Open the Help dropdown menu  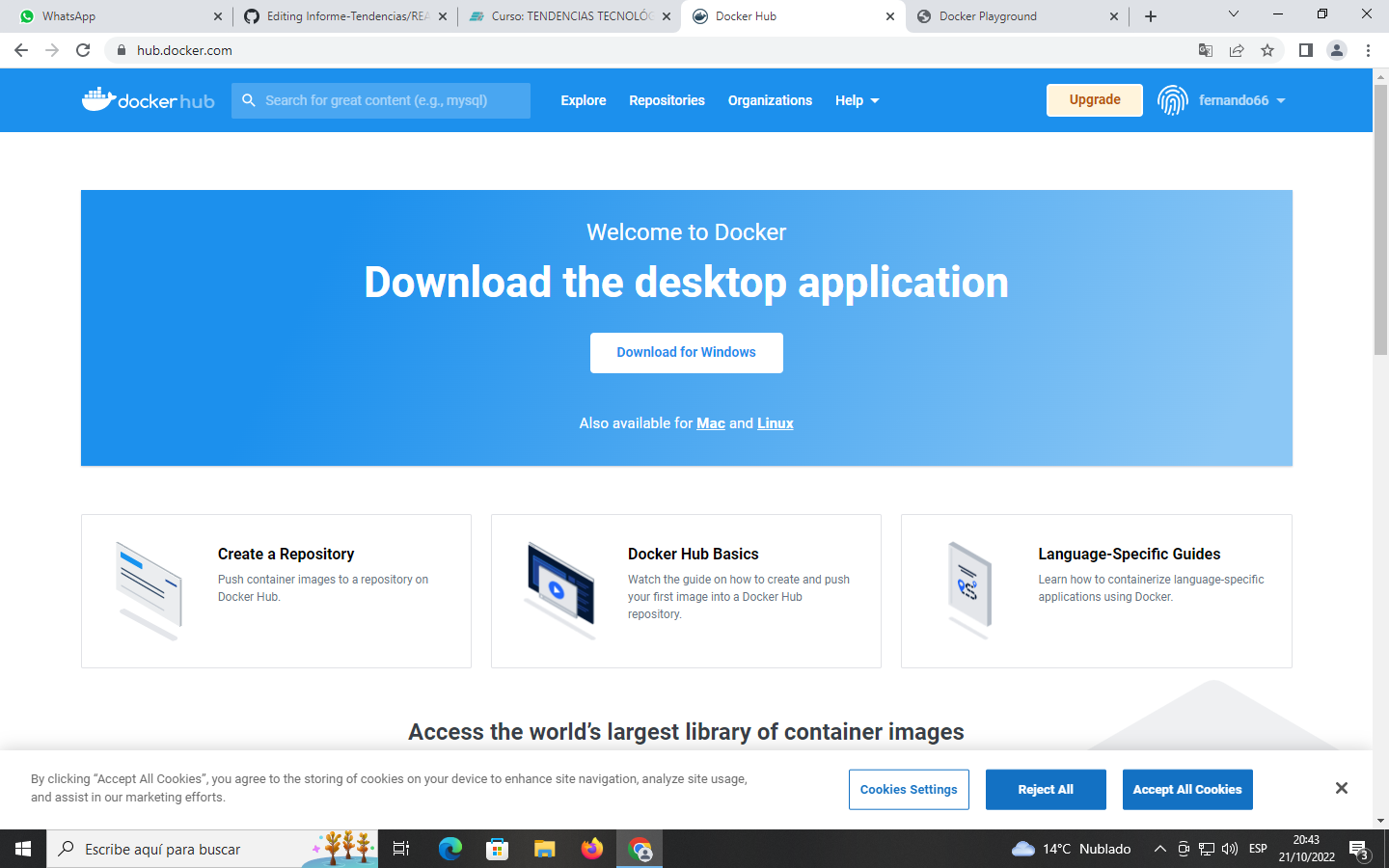click(x=857, y=99)
